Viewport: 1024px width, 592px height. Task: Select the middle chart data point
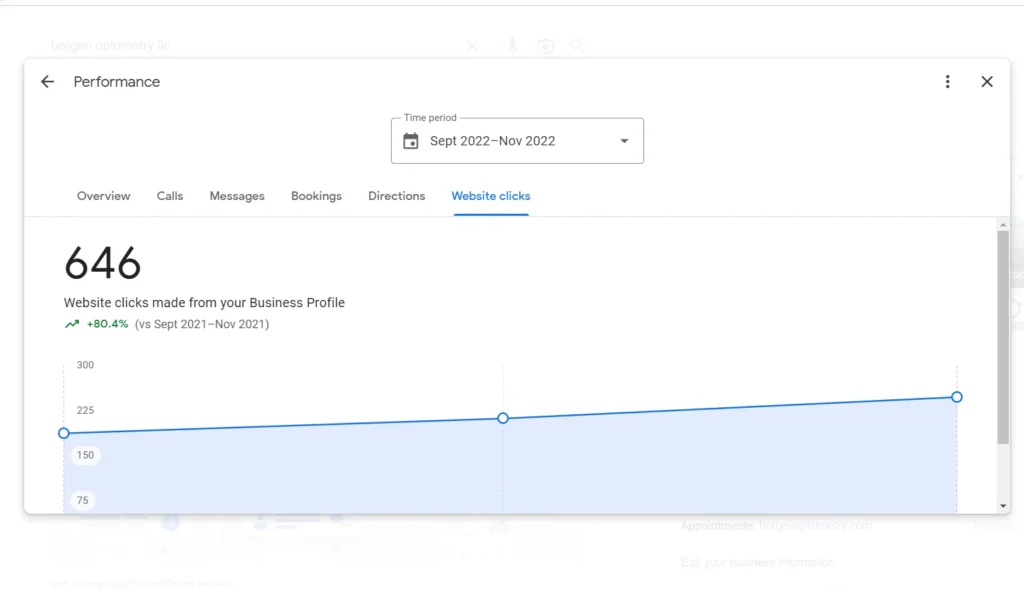[503, 418]
